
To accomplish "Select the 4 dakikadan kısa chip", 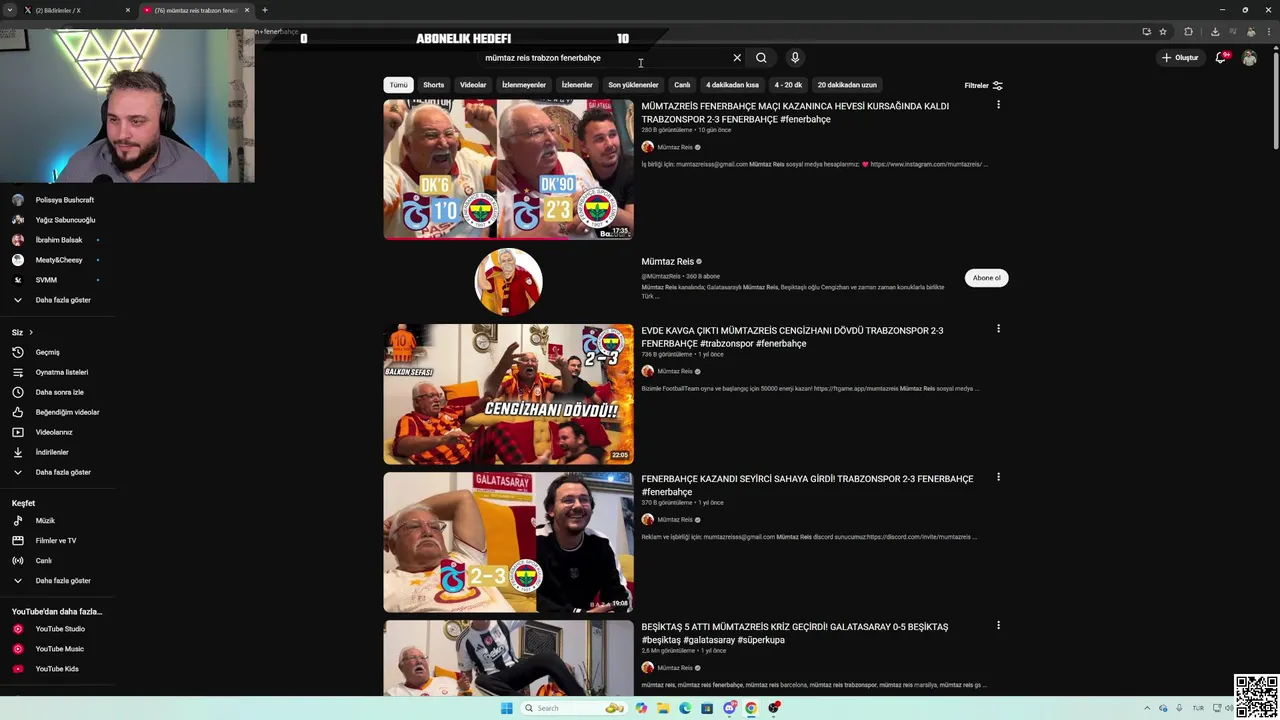I will click(x=732, y=85).
